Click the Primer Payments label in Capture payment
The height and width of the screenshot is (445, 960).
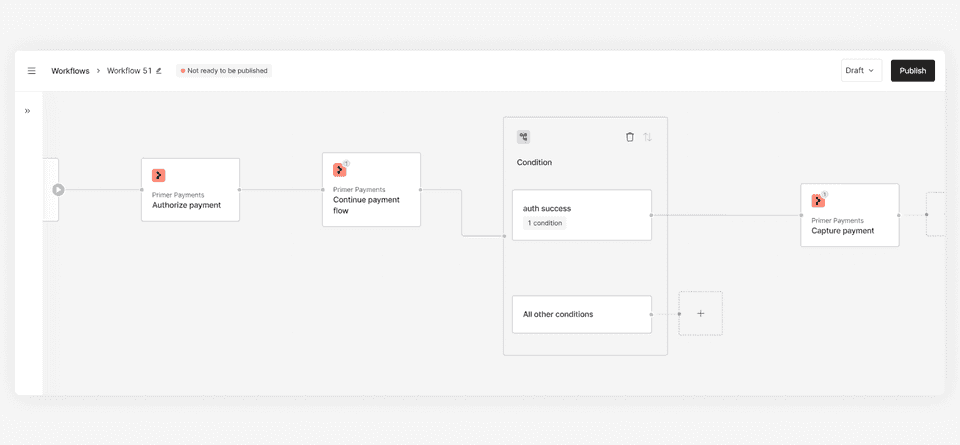838,220
